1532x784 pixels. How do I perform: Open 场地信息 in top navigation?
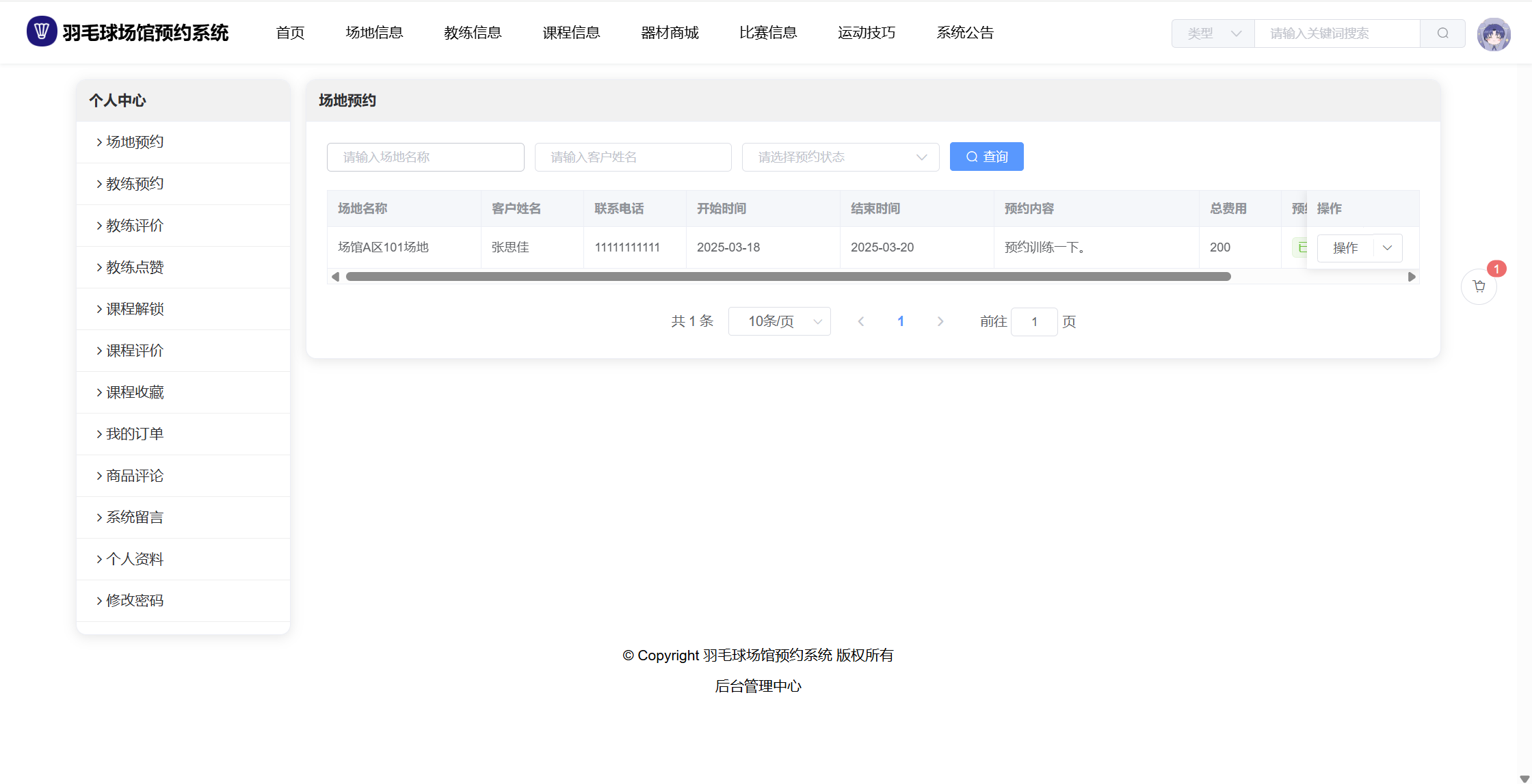click(x=374, y=33)
